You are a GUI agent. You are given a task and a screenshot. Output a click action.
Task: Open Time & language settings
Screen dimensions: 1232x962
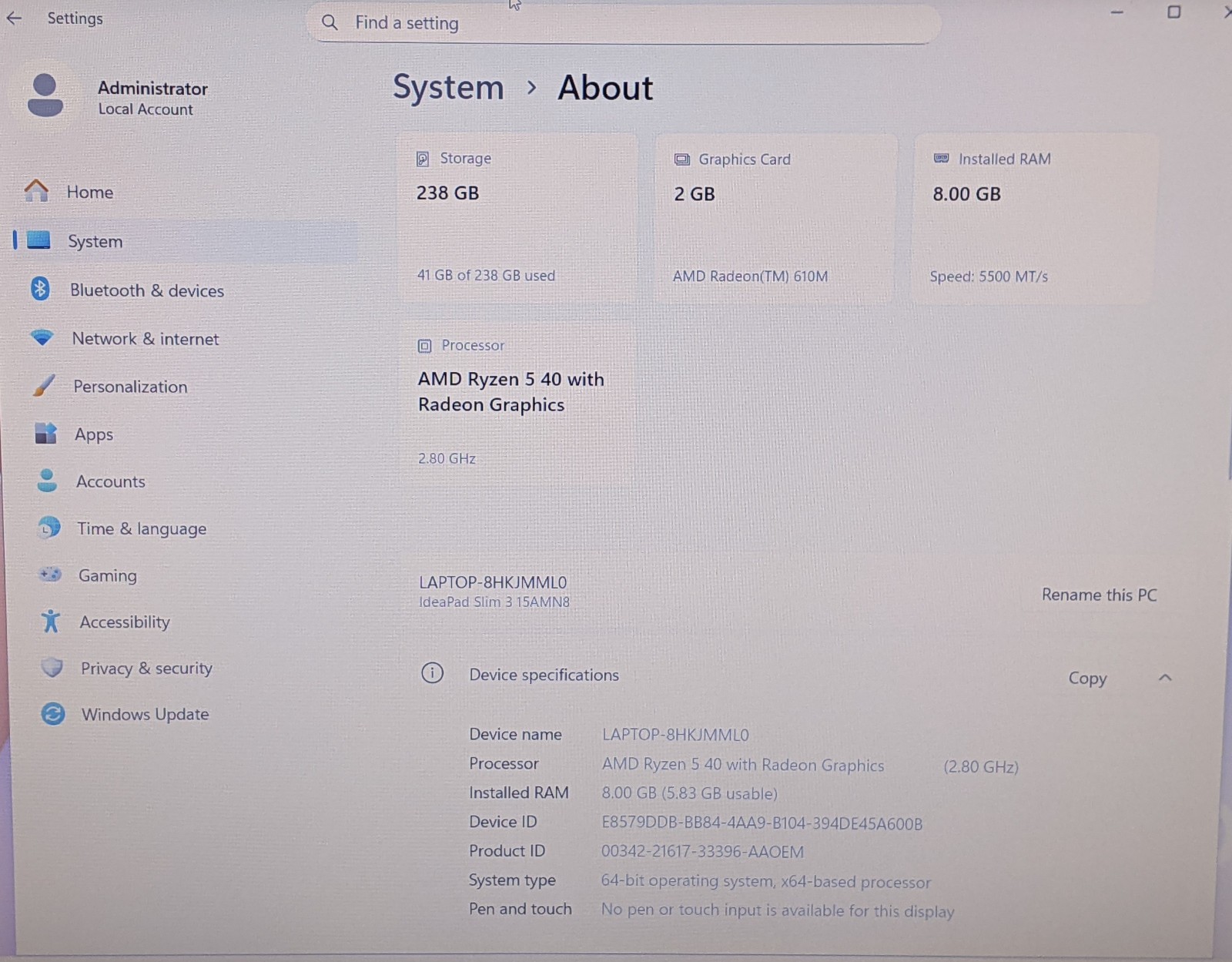click(x=142, y=528)
